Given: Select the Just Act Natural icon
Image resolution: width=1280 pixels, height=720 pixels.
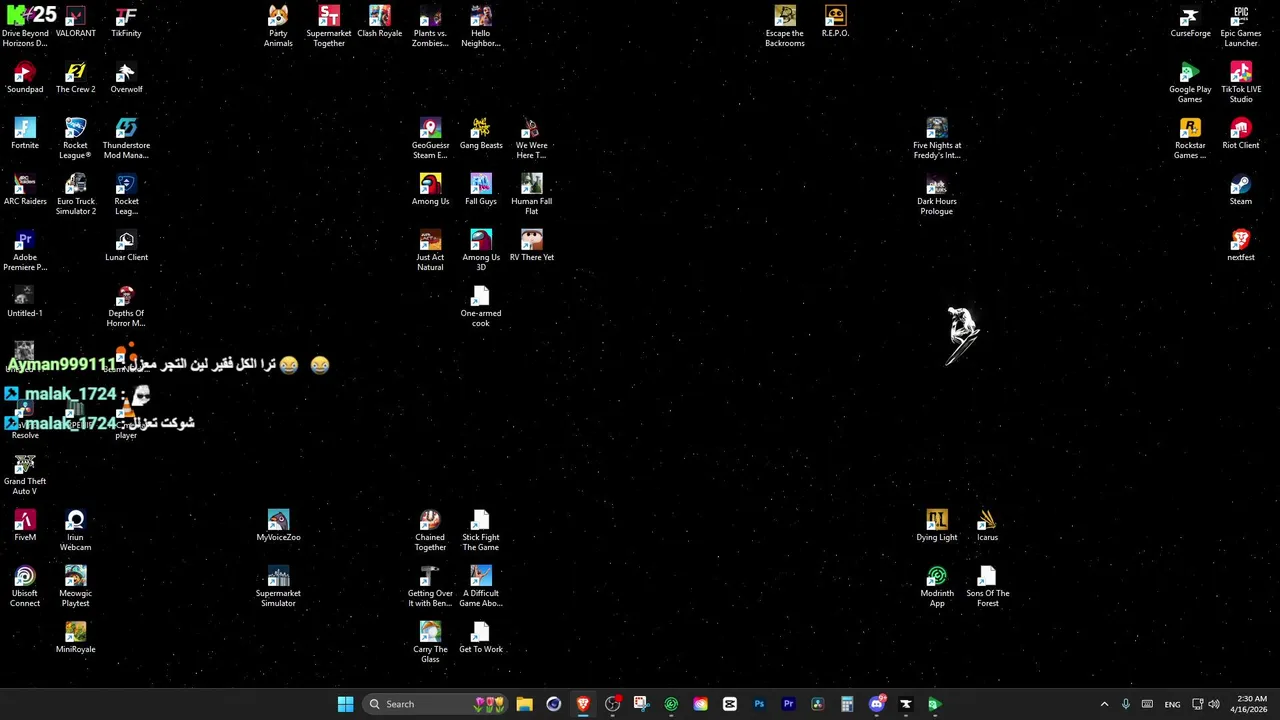Looking at the screenshot, I should click(x=430, y=251).
